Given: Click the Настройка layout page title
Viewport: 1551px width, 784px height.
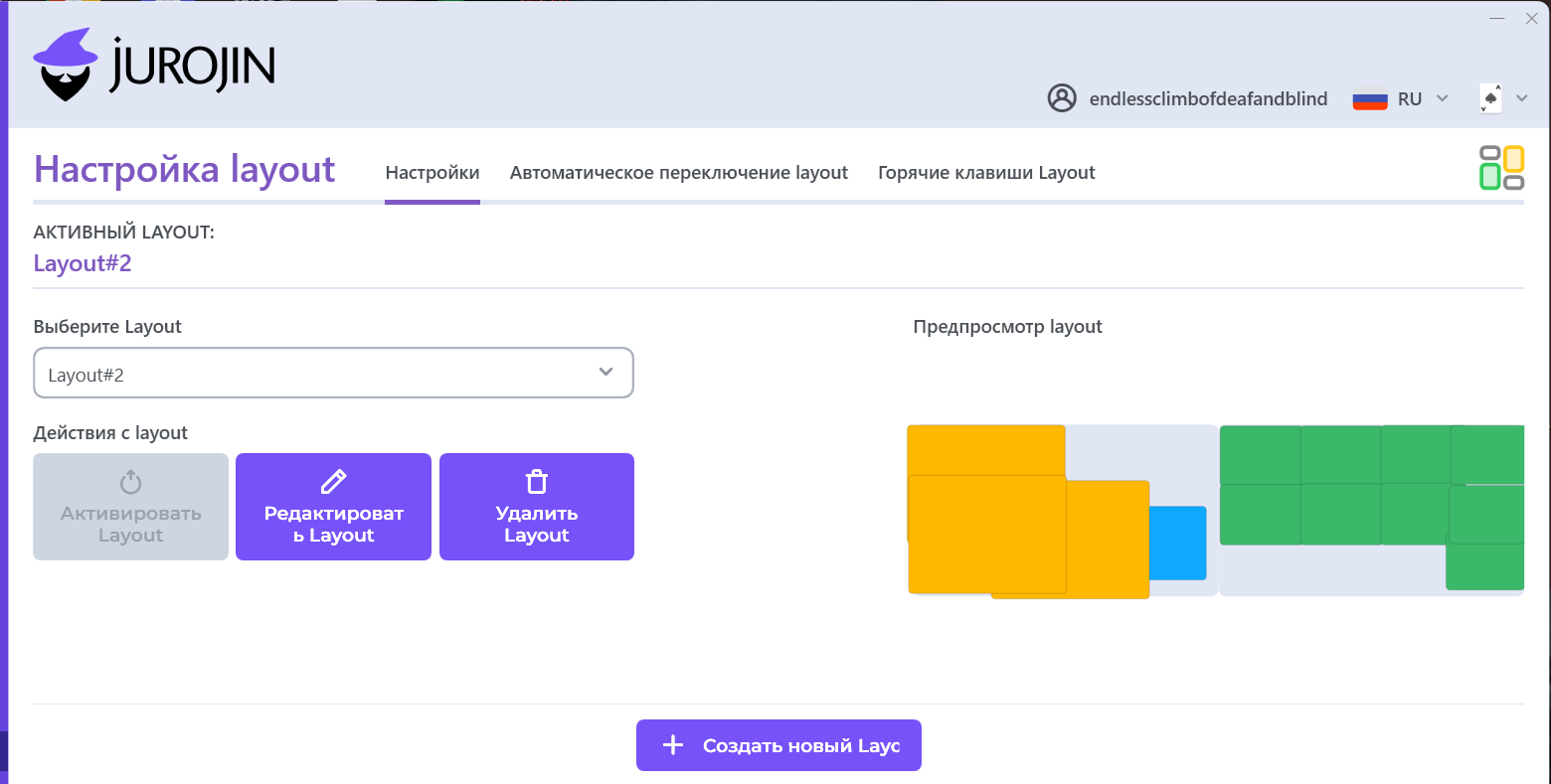Looking at the screenshot, I should pos(185,169).
